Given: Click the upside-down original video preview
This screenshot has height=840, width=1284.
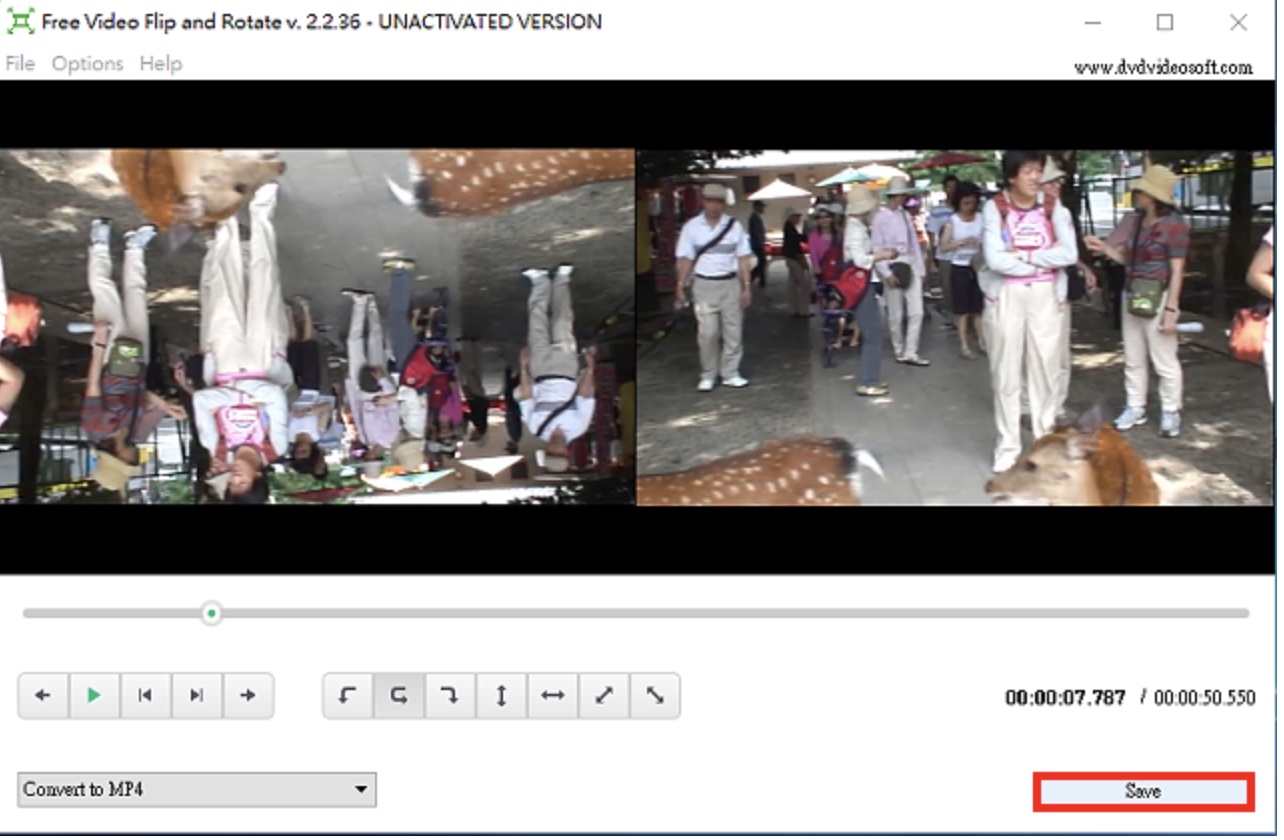Looking at the screenshot, I should tap(318, 329).
